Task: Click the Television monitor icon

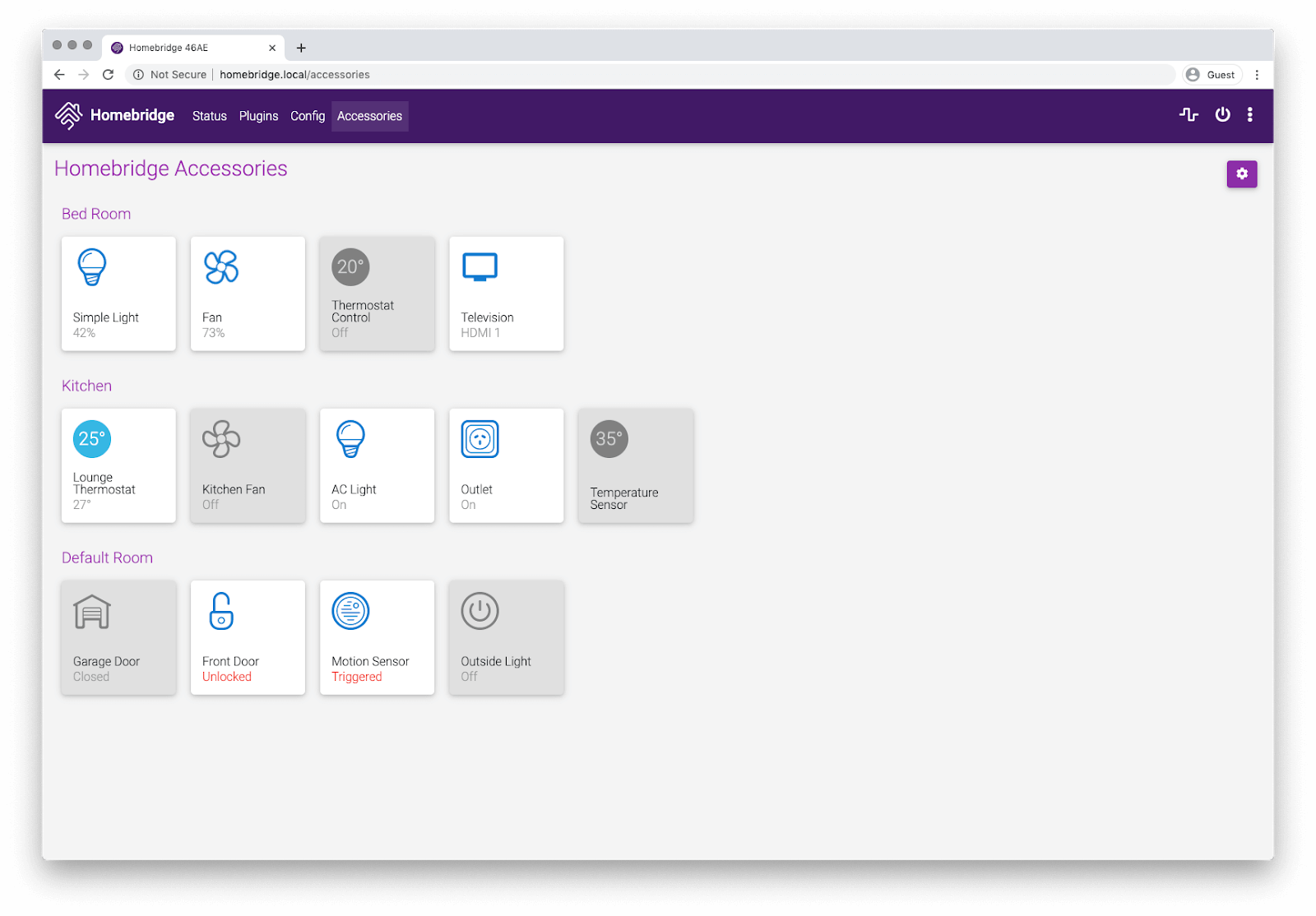Action: point(480,267)
